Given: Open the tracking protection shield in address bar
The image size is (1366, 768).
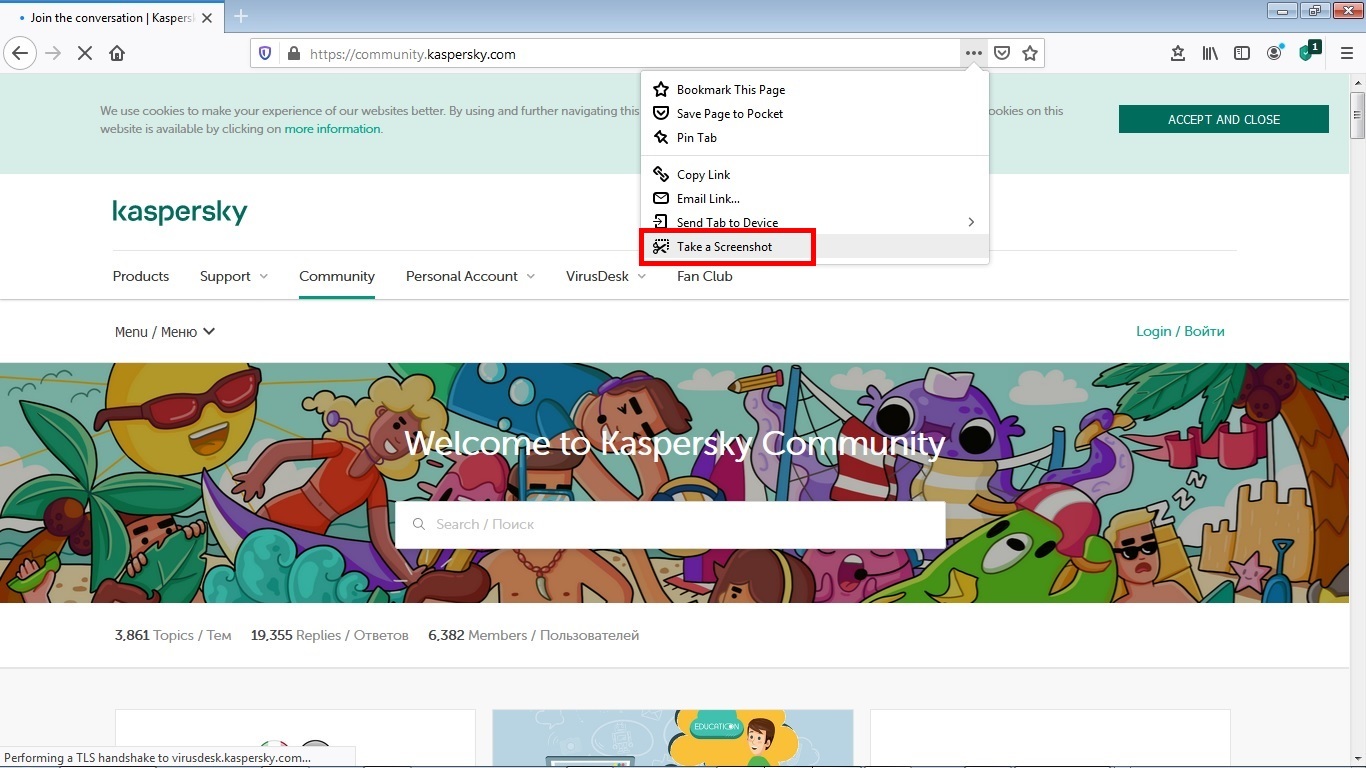Looking at the screenshot, I should tap(265, 54).
